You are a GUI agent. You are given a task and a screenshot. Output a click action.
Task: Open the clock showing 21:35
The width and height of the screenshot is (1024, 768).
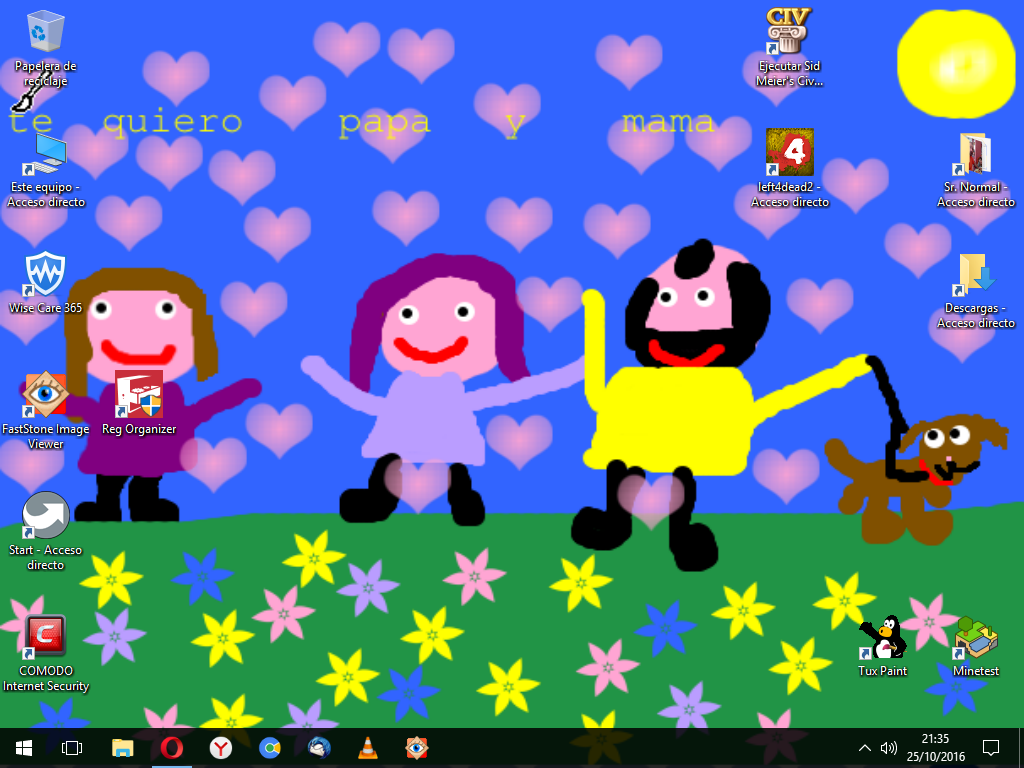(935, 748)
